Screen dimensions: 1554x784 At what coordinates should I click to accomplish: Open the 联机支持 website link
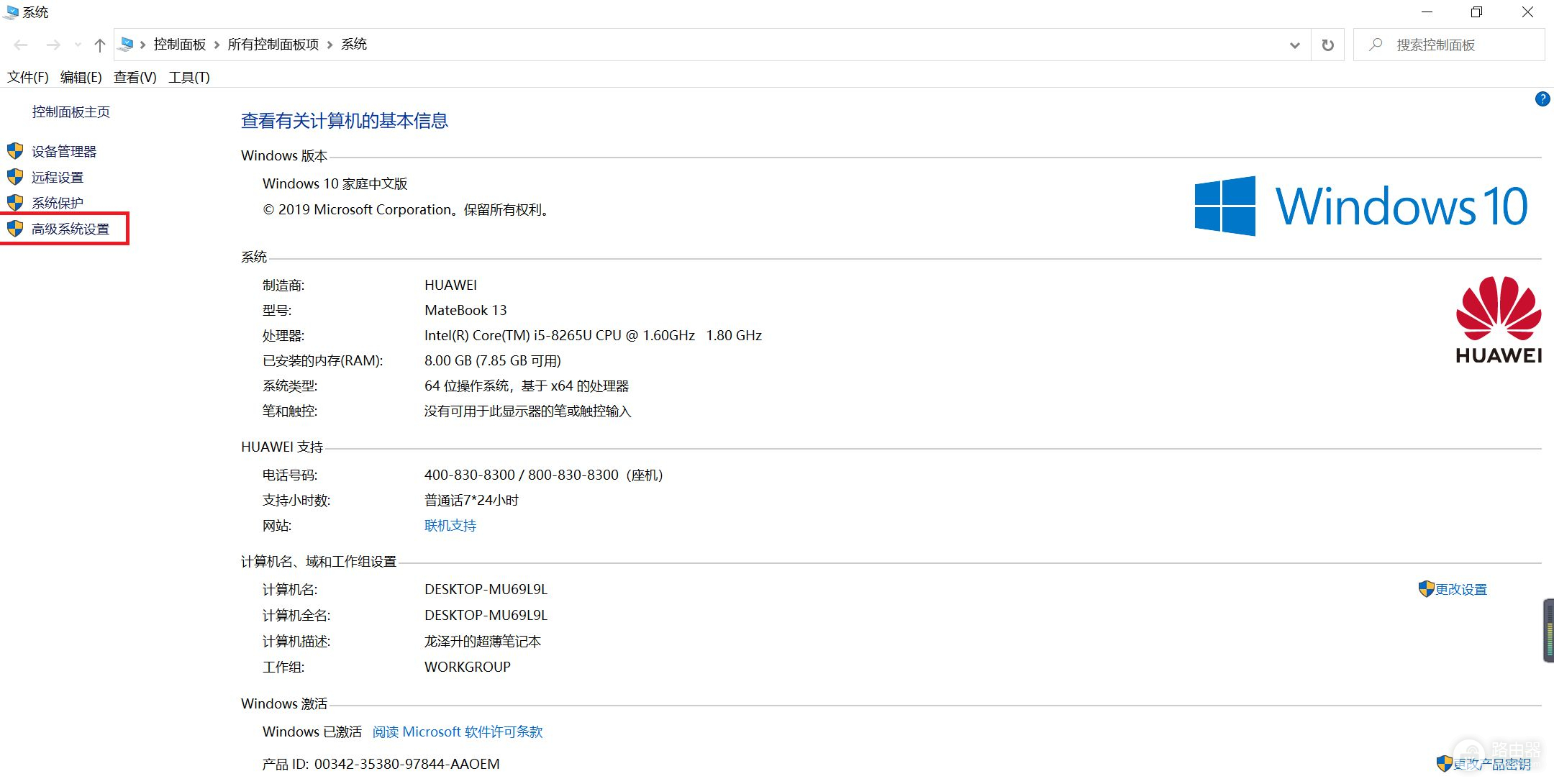(x=450, y=526)
